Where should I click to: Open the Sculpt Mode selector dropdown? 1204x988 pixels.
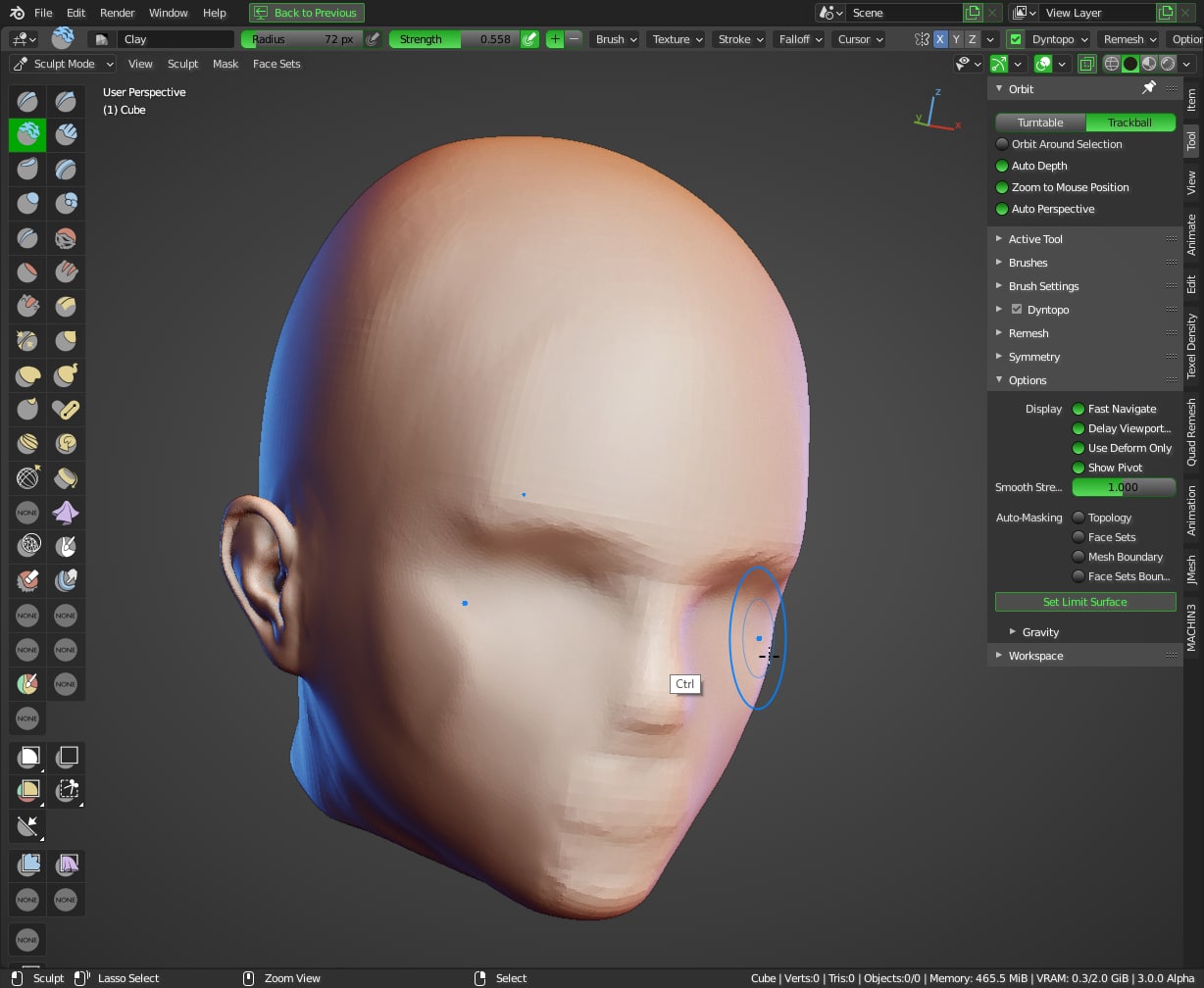coord(63,64)
